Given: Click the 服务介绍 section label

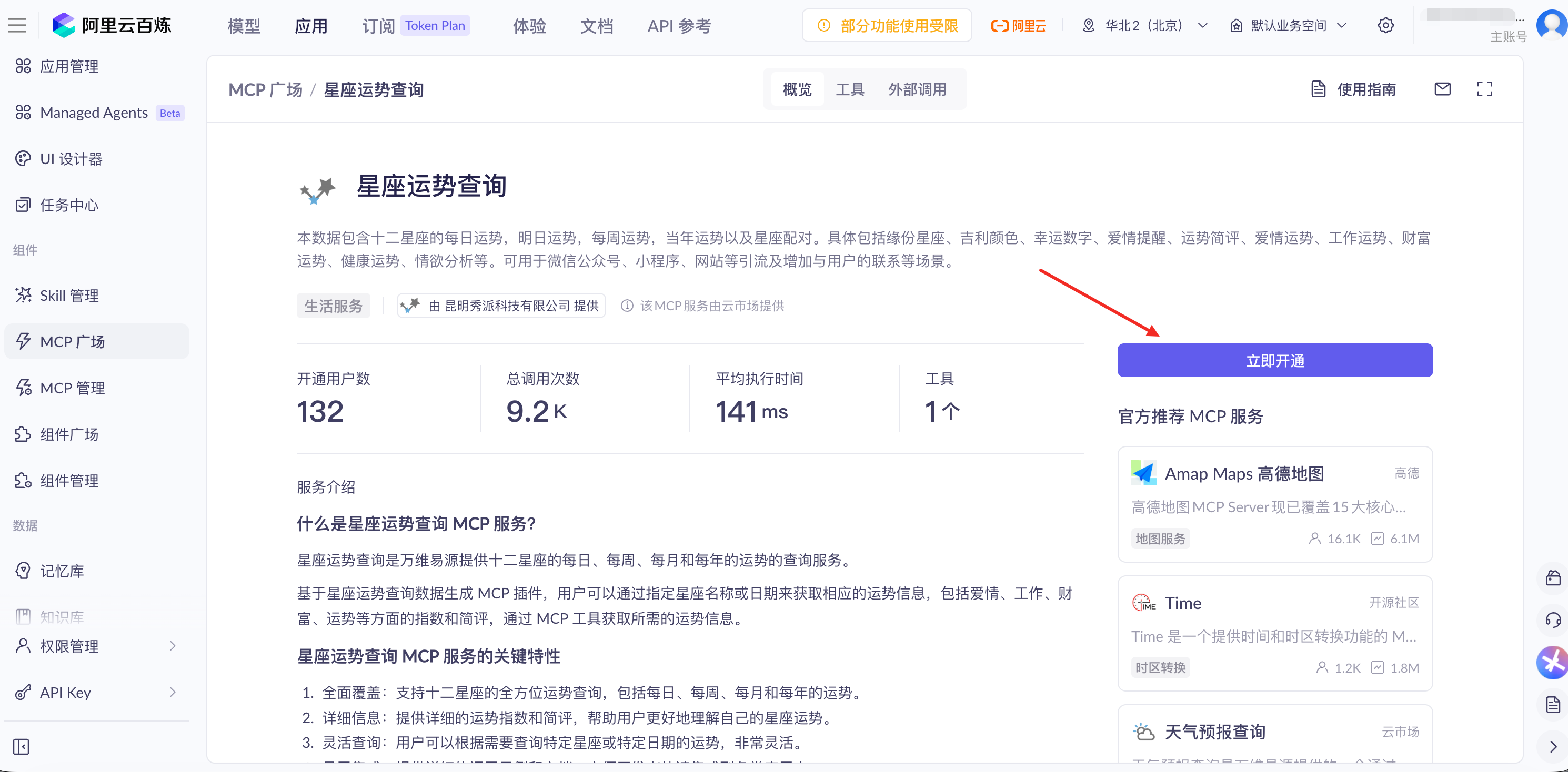Looking at the screenshot, I should (326, 486).
